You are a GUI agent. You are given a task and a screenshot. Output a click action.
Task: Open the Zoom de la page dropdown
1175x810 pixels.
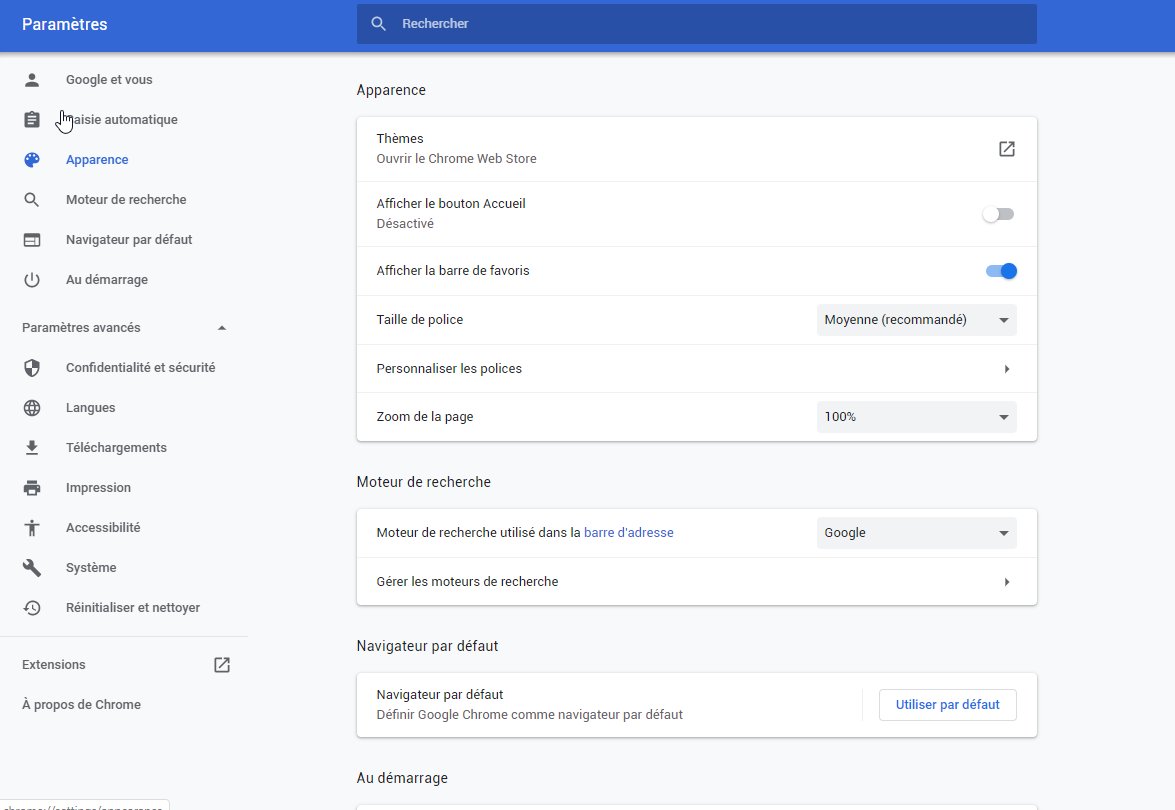(916, 417)
